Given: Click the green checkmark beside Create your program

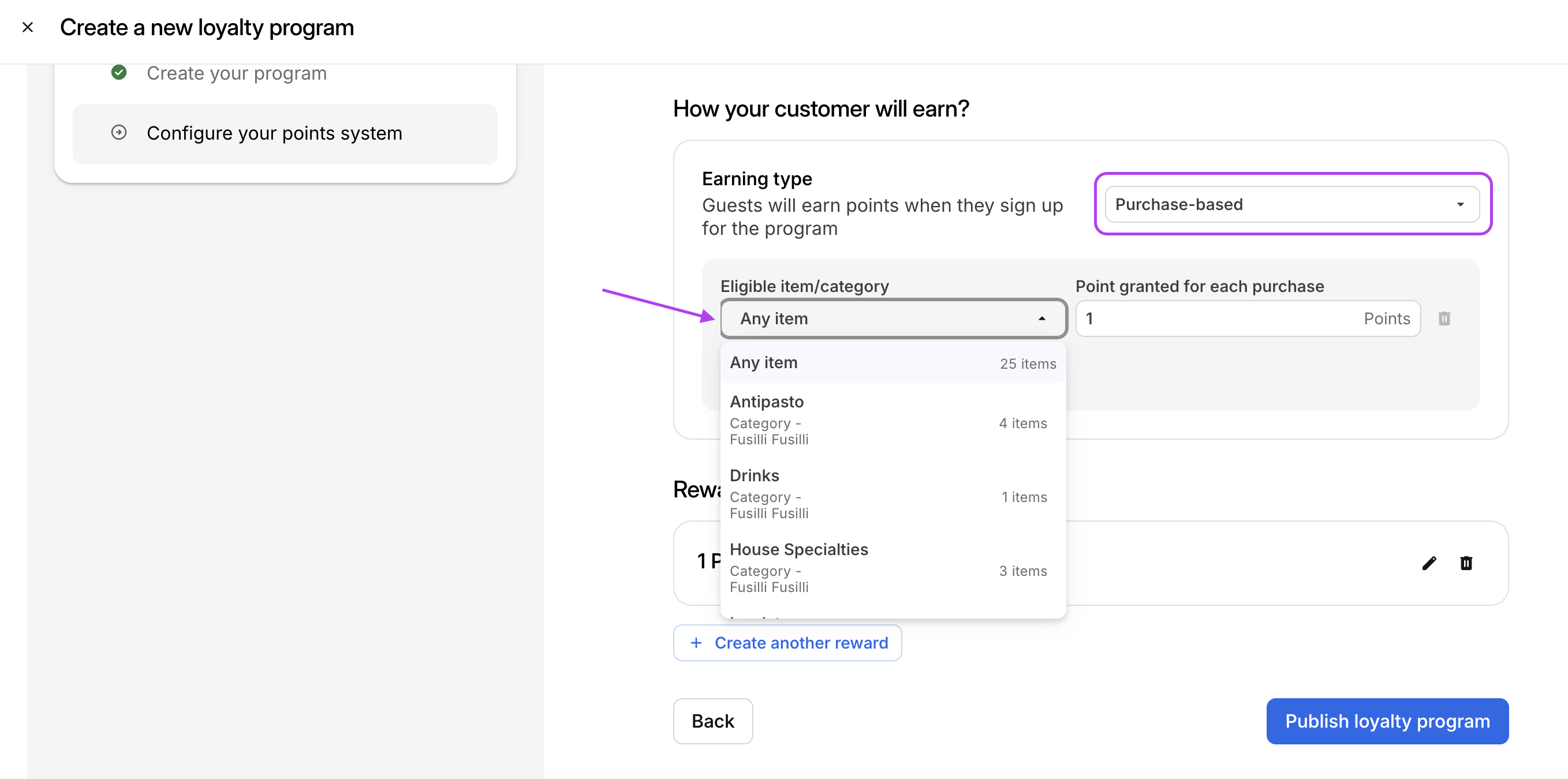Looking at the screenshot, I should (x=119, y=73).
